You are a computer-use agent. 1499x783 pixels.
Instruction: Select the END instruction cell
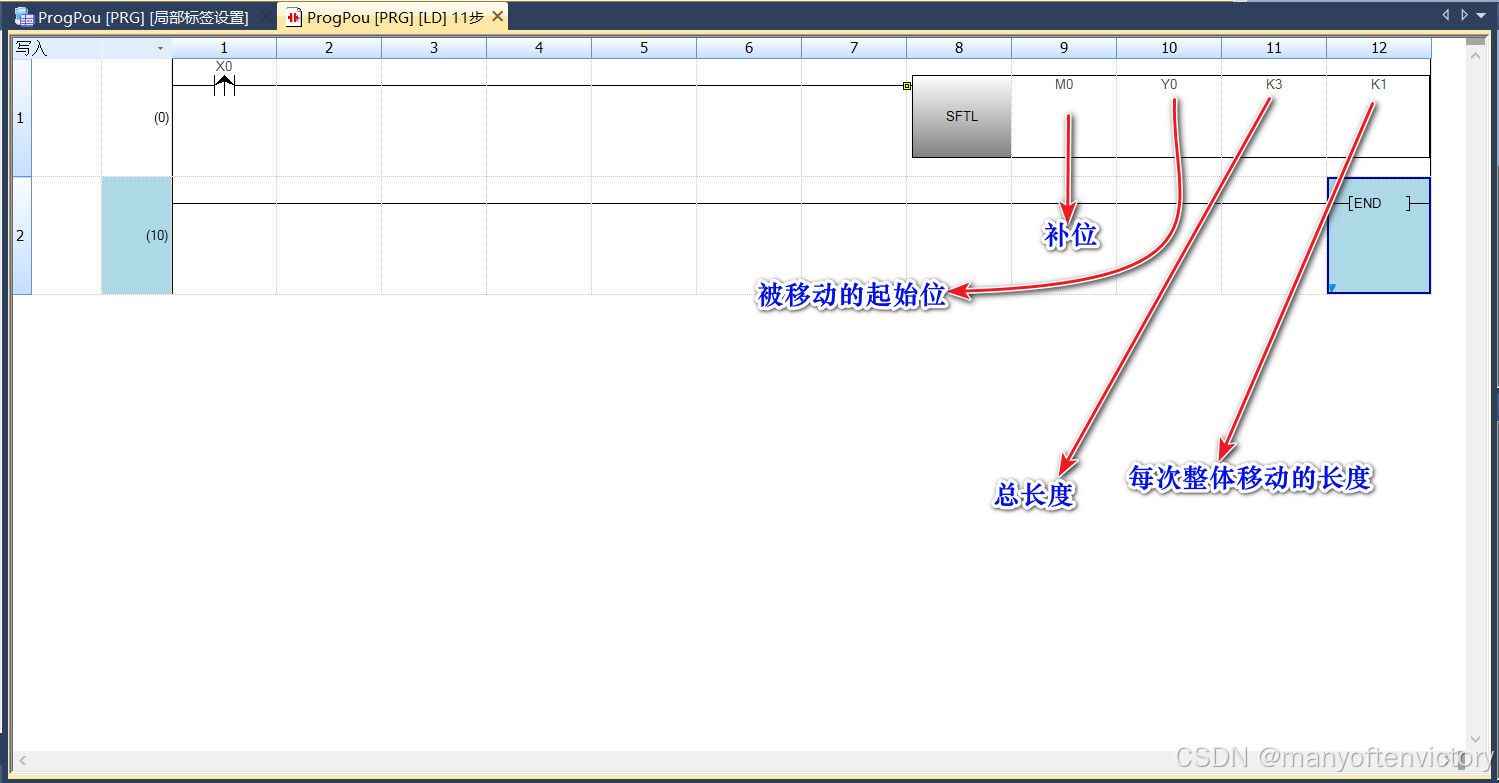tap(1379, 235)
